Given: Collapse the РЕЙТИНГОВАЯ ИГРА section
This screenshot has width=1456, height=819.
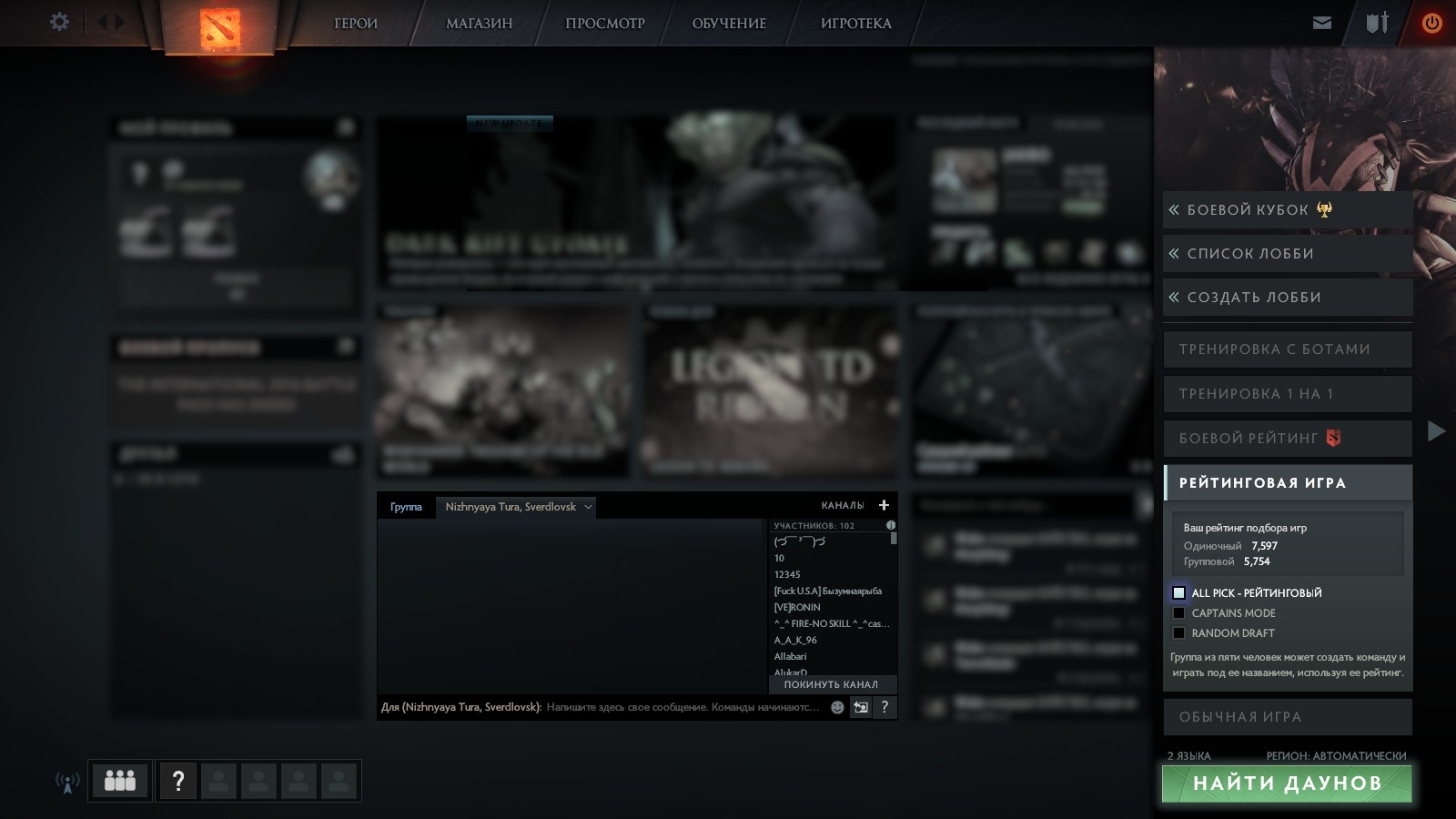Looking at the screenshot, I should click(1288, 483).
